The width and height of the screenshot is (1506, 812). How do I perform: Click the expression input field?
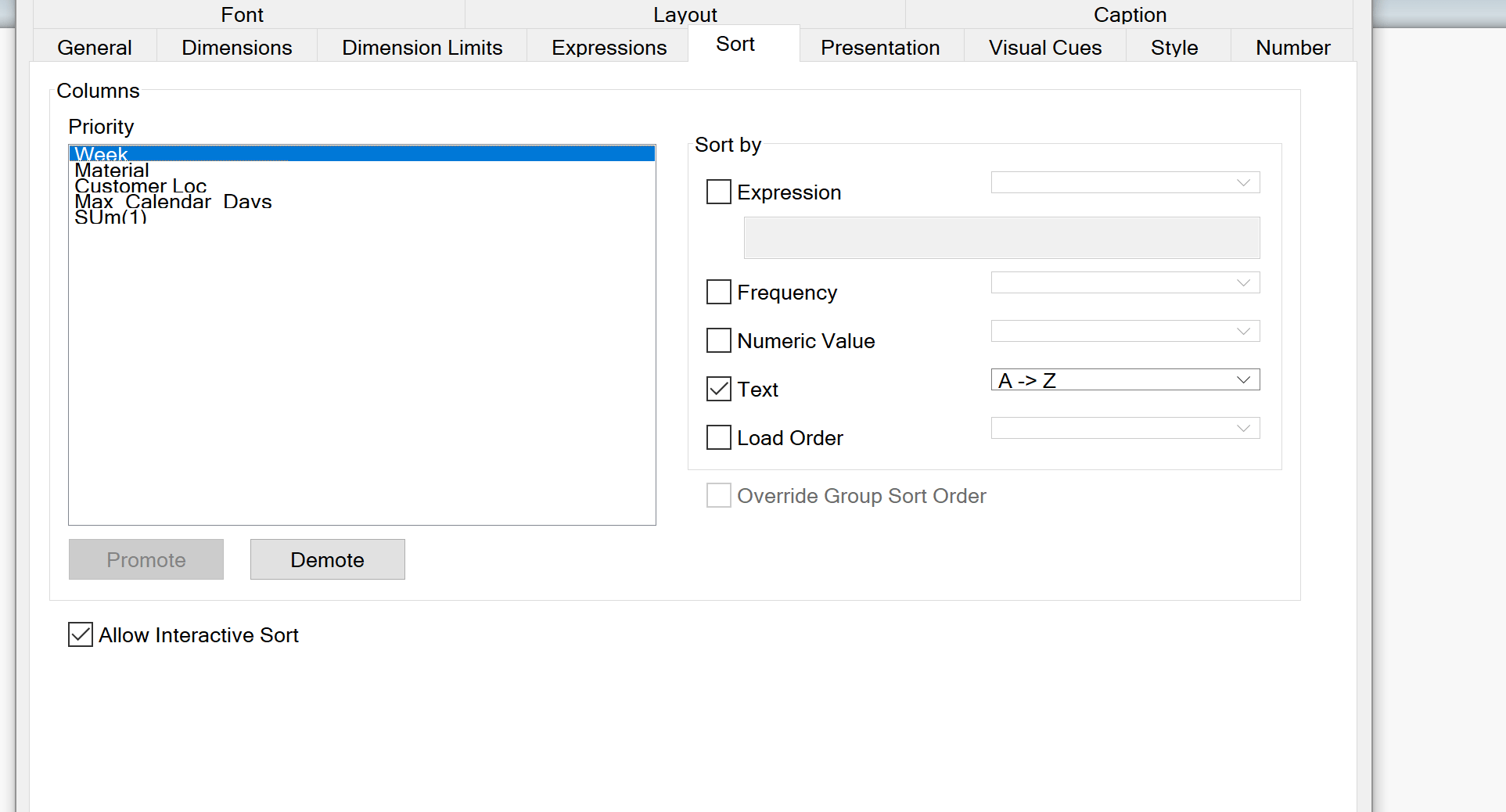pos(1001,238)
